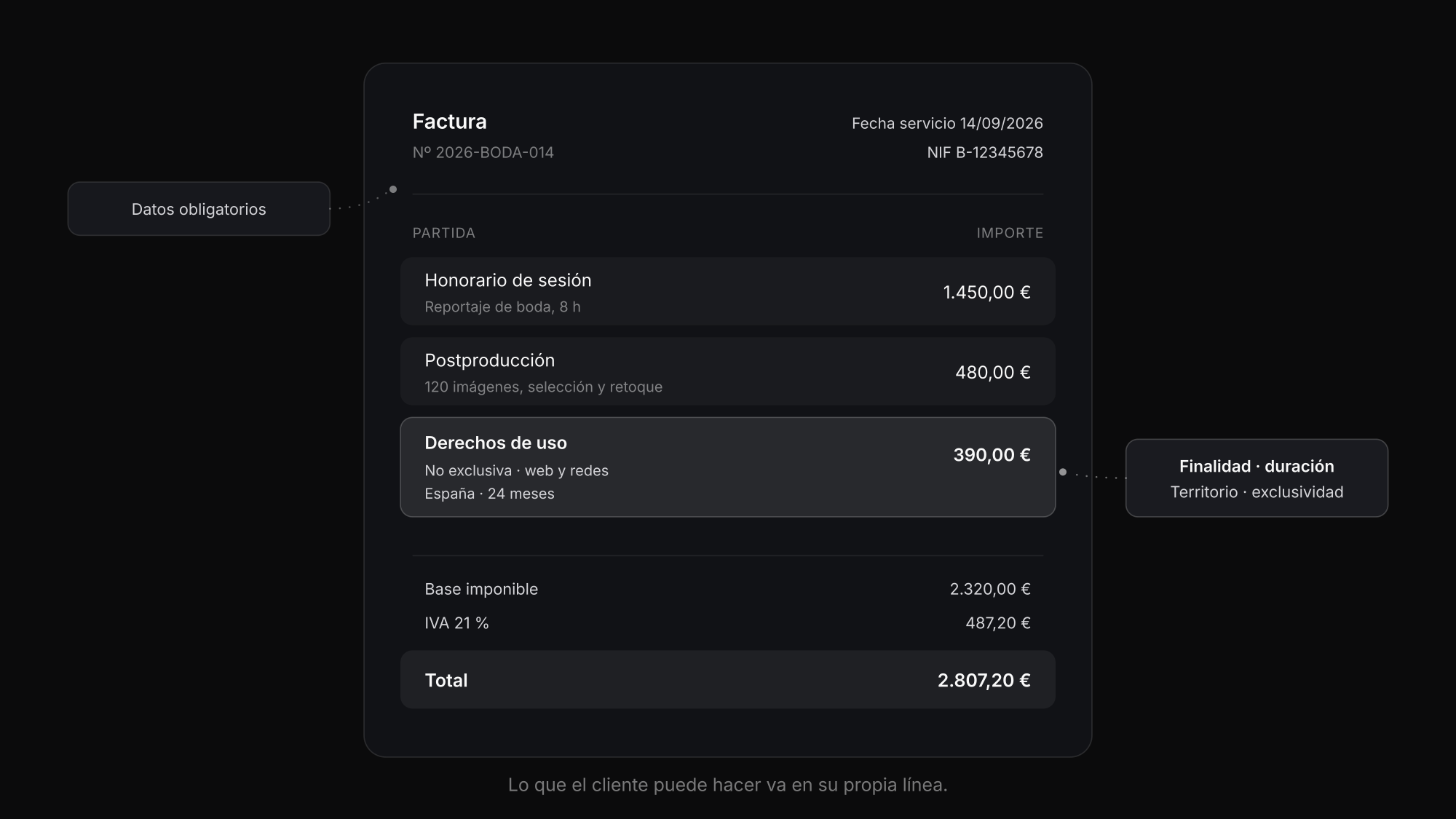This screenshot has height=819, width=1456.
Task: Click the caption text below the invoice
Action: [x=728, y=785]
